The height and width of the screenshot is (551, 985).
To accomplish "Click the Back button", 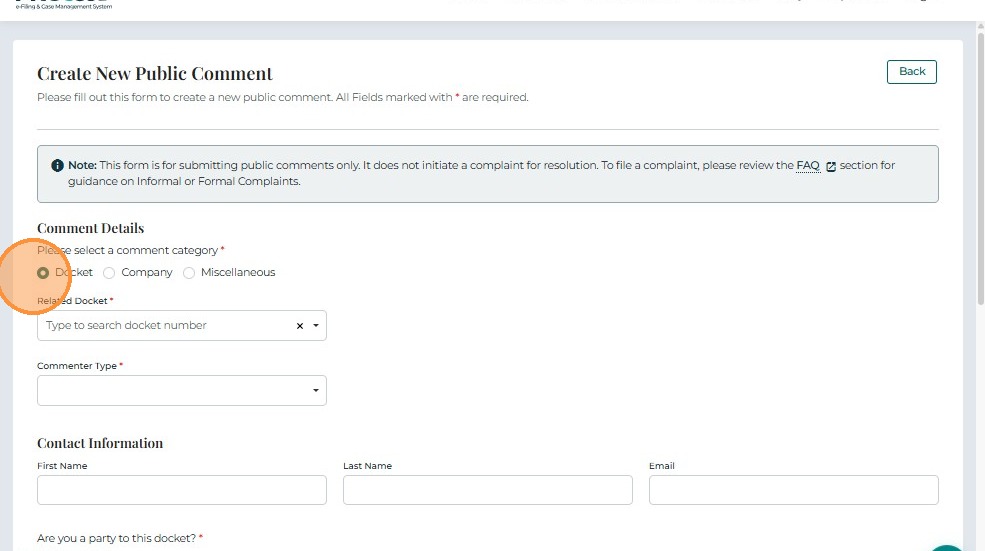I will pos(912,72).
